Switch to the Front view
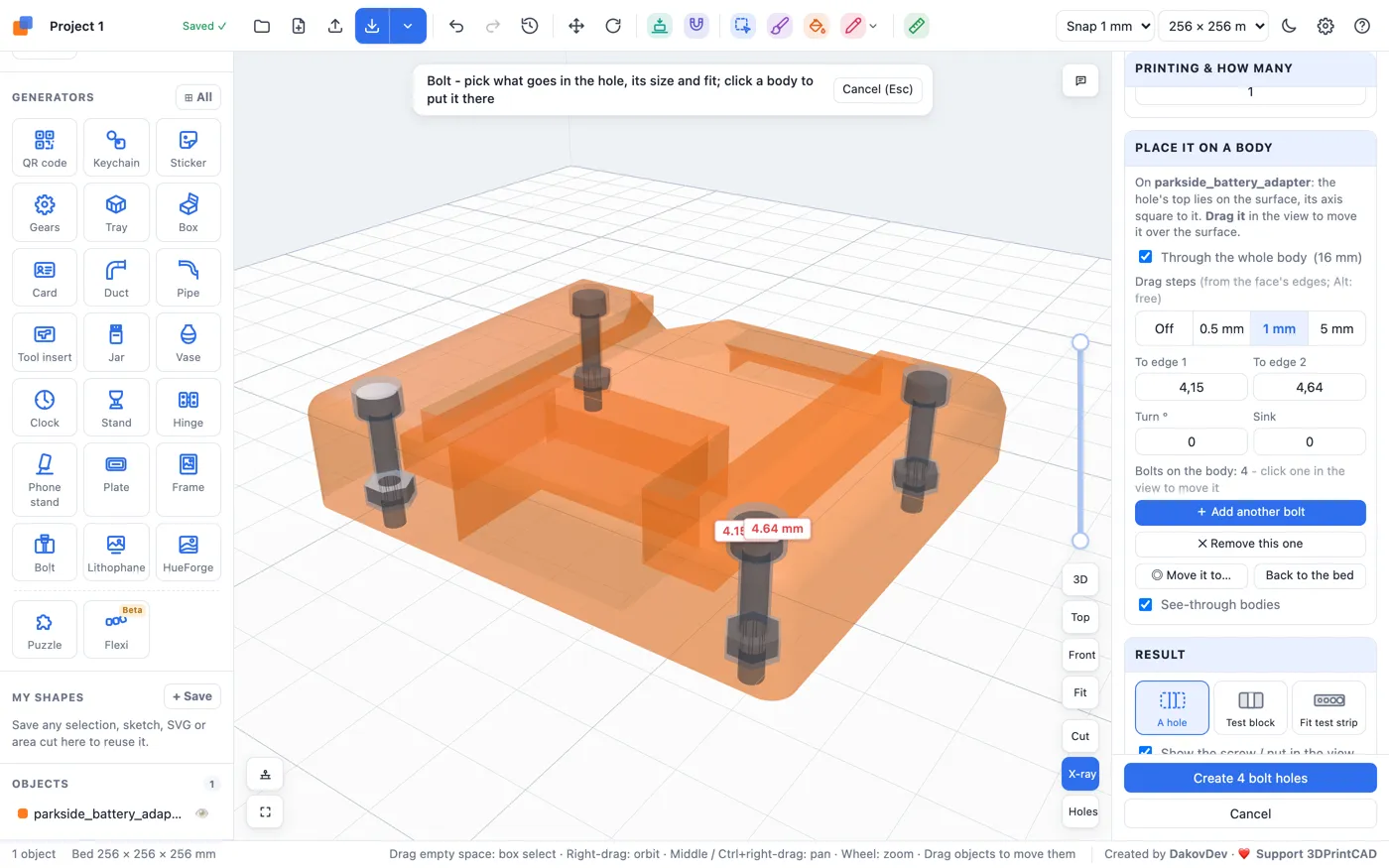The height and width of the screenshot is (868, 1389). (x=1080, y=655)
